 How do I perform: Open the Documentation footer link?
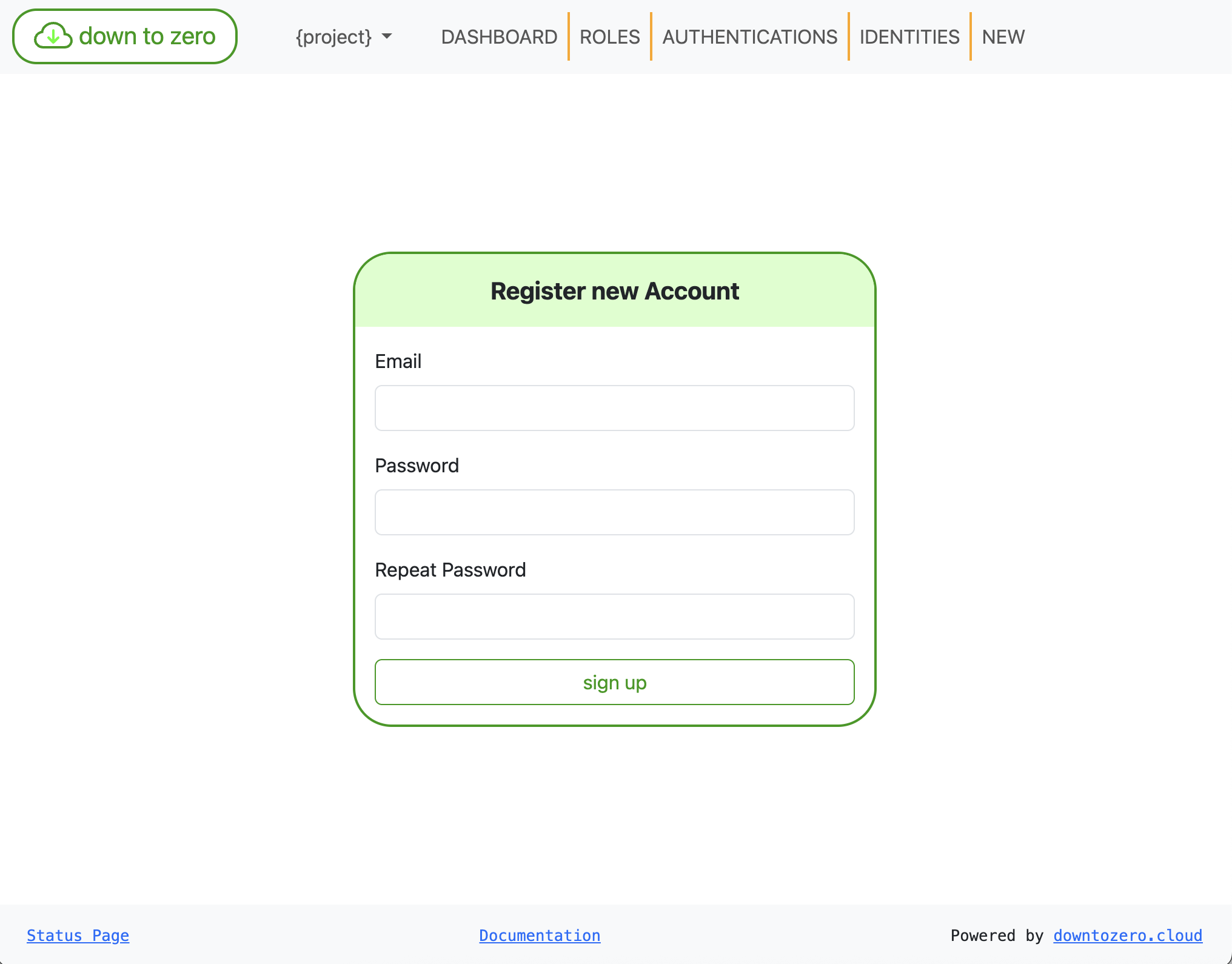pos(540,936)
